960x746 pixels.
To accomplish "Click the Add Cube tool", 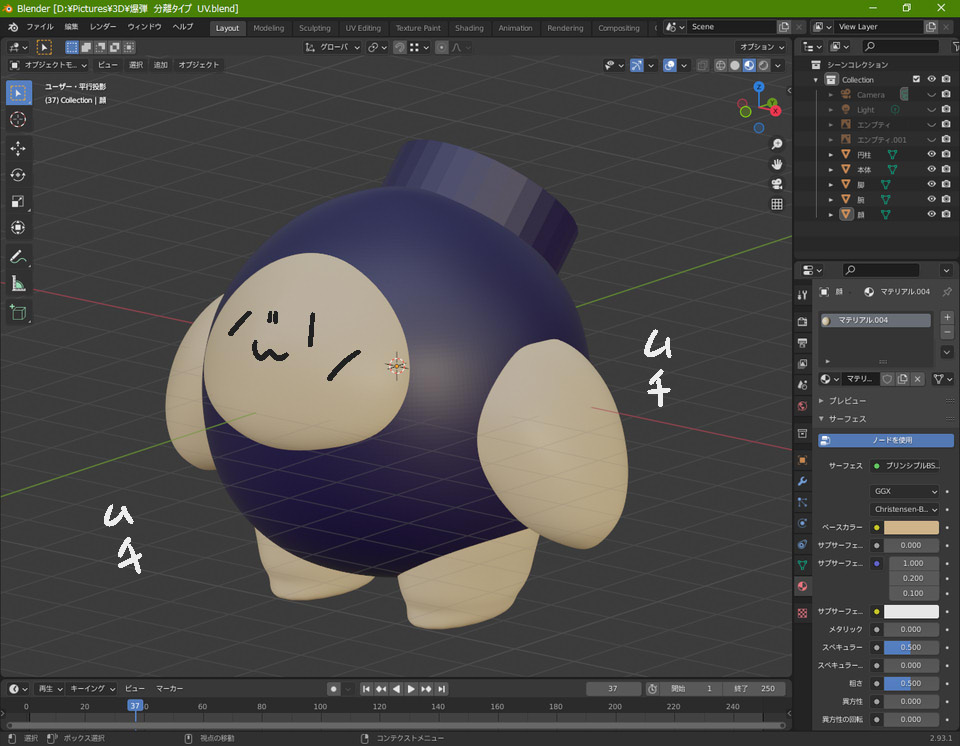I will (18, 313).
